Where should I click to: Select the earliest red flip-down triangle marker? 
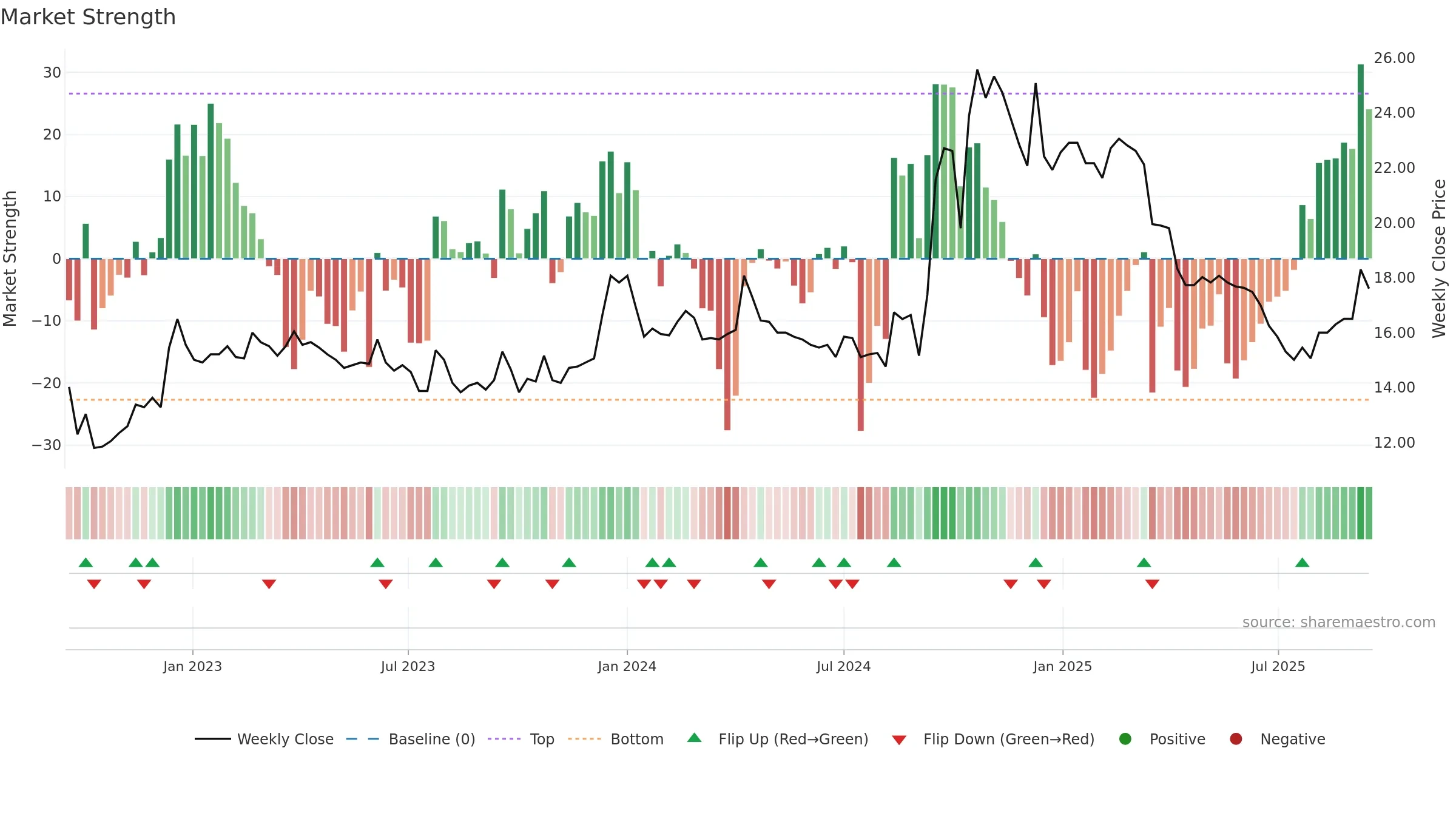[x=94, y=584]
